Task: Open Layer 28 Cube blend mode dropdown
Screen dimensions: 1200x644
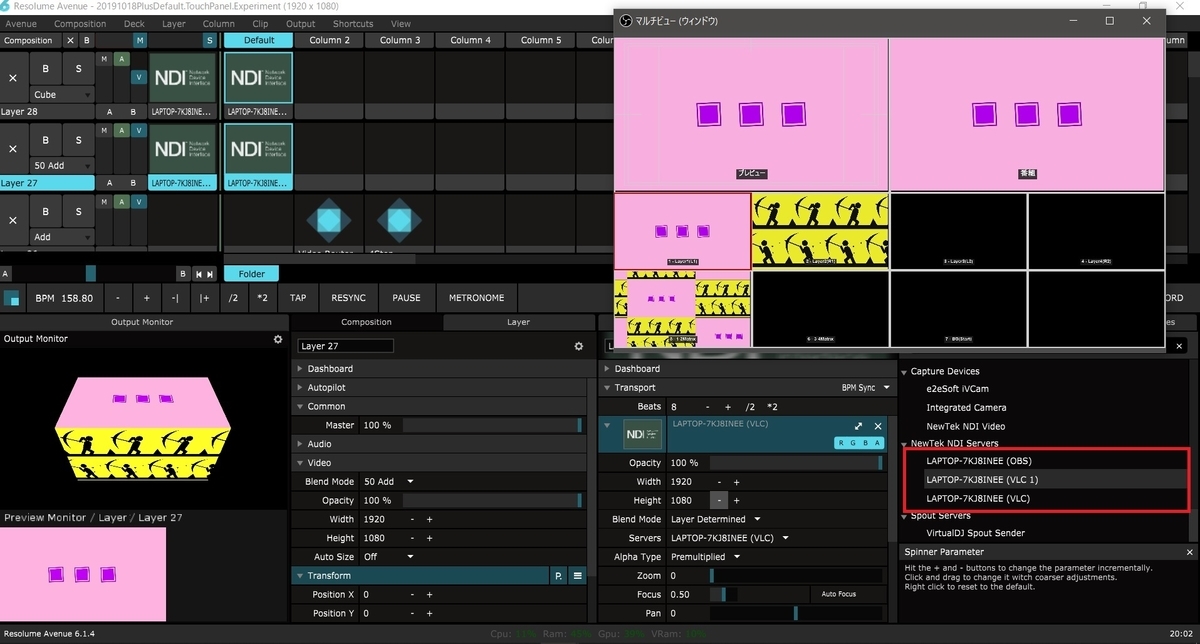Action: pos(62,94)
